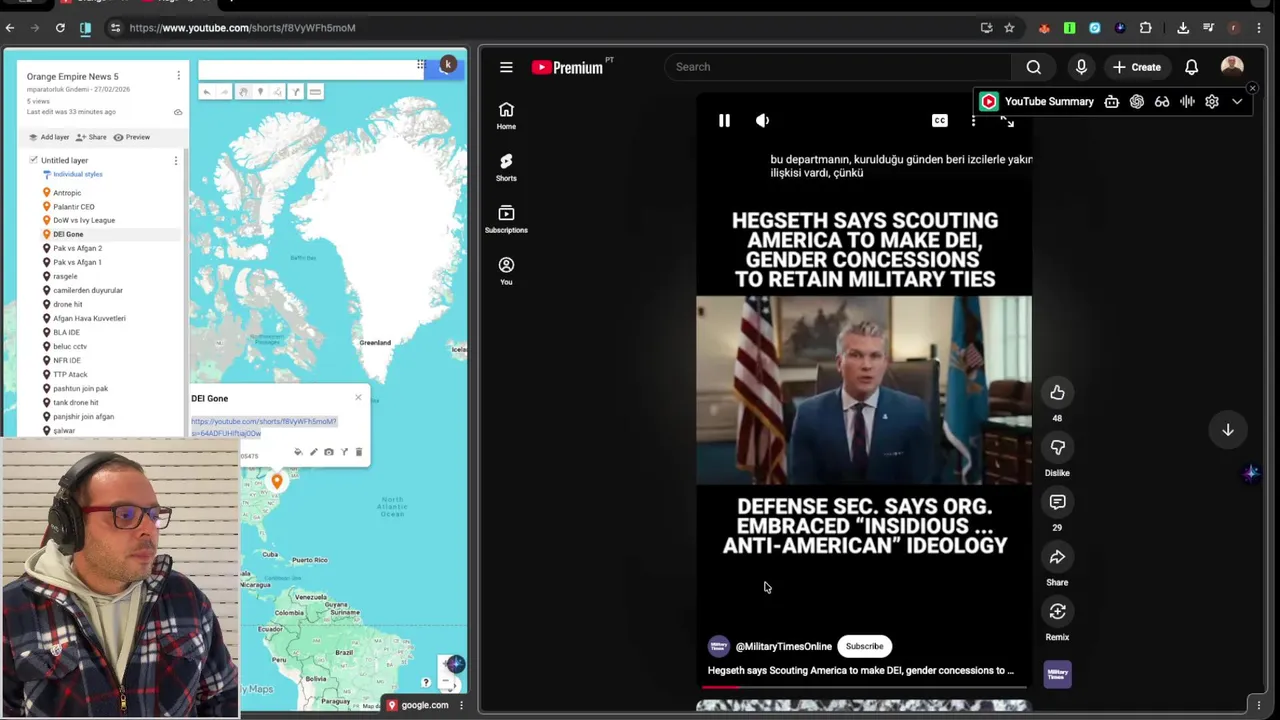Close the YouTube Summary extension bar
The width and height of the screenshot is (1280, 720).
pyautogui.click(x=1252, y=88)
